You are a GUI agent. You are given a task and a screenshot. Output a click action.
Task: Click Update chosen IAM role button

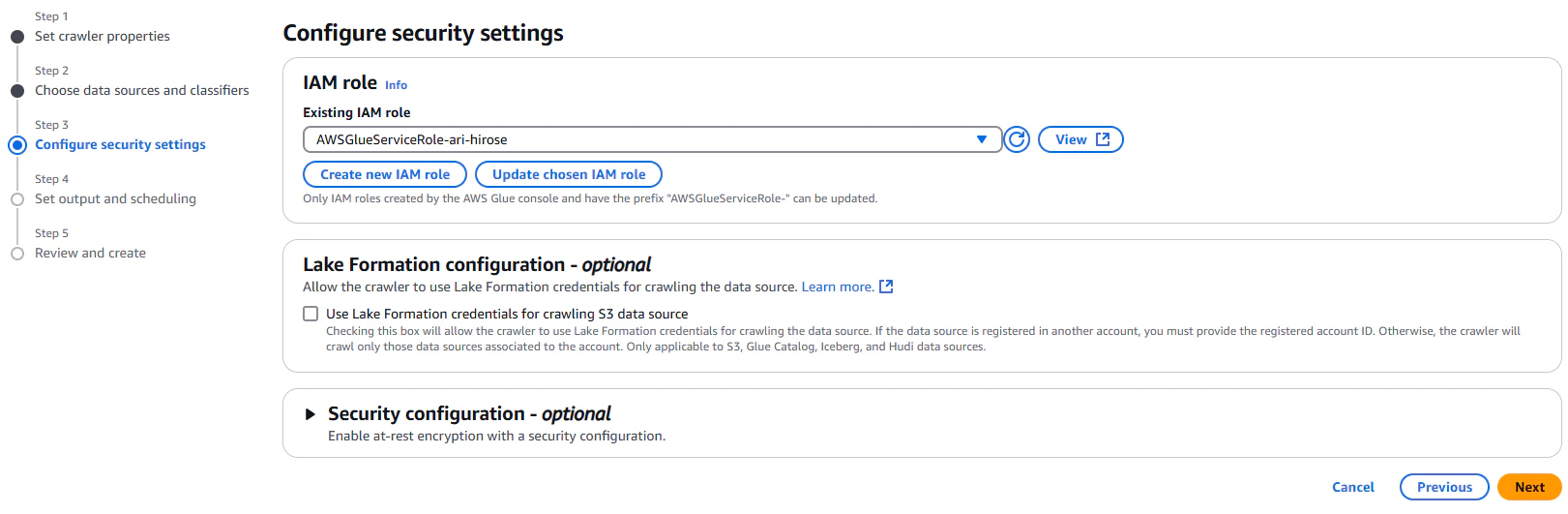click(x=569, y=174)
